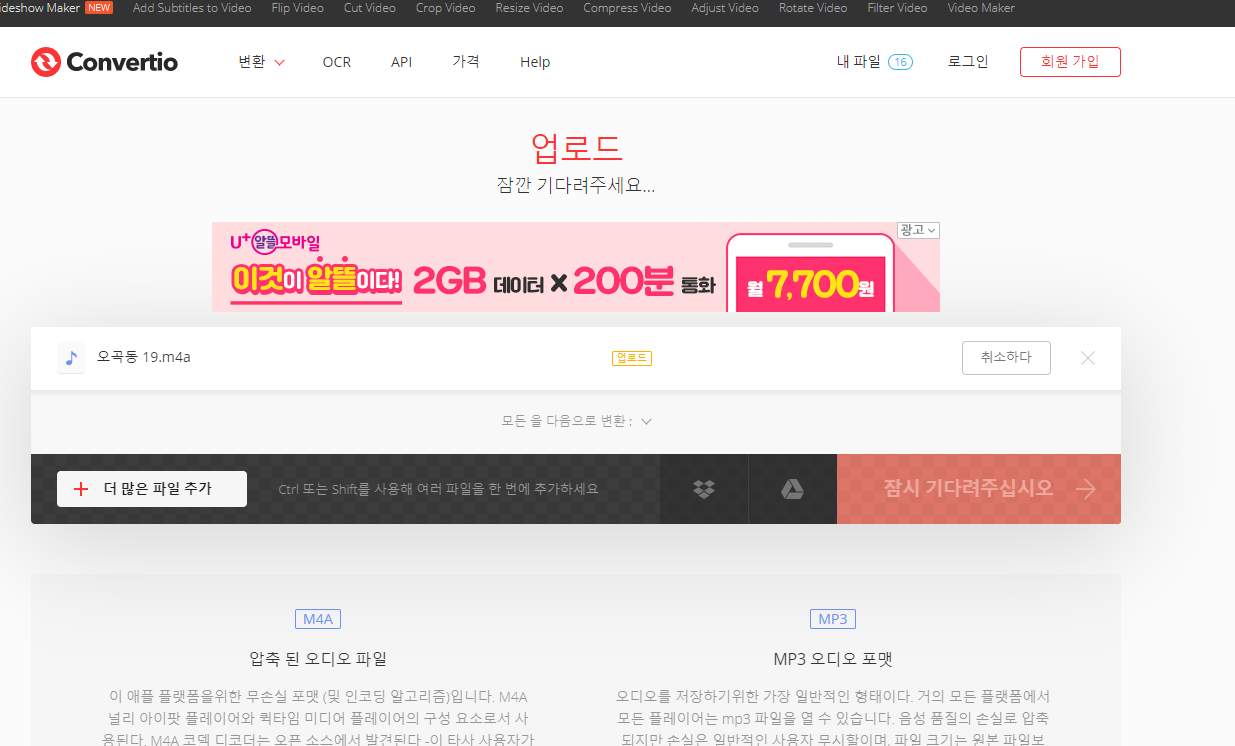
Task: Open Compress Video tool link
Action: coord(627,8)
